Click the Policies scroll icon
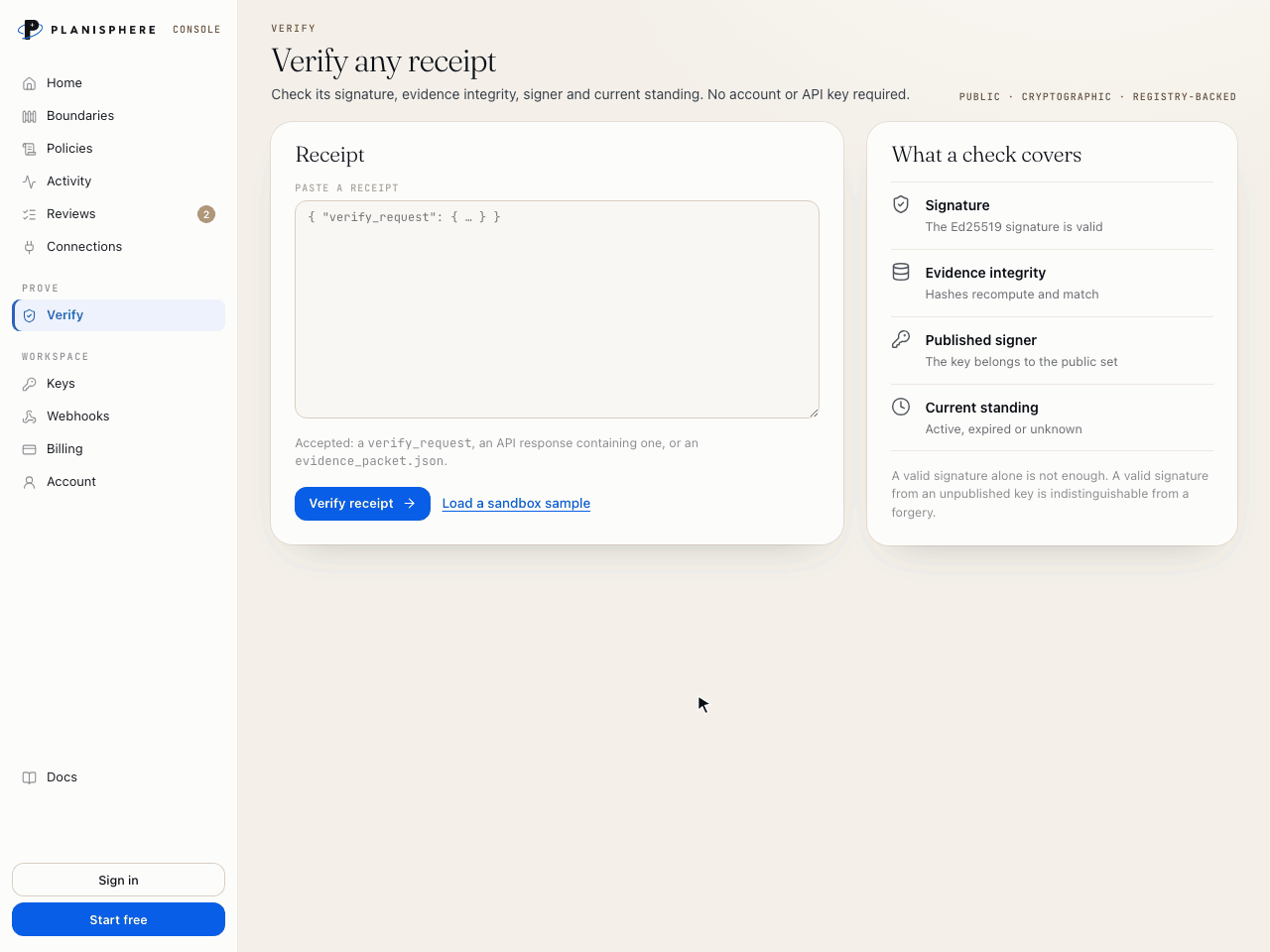Image resolution: width=1270 pixels, height=952 pixels. click(x=30, y=149)
